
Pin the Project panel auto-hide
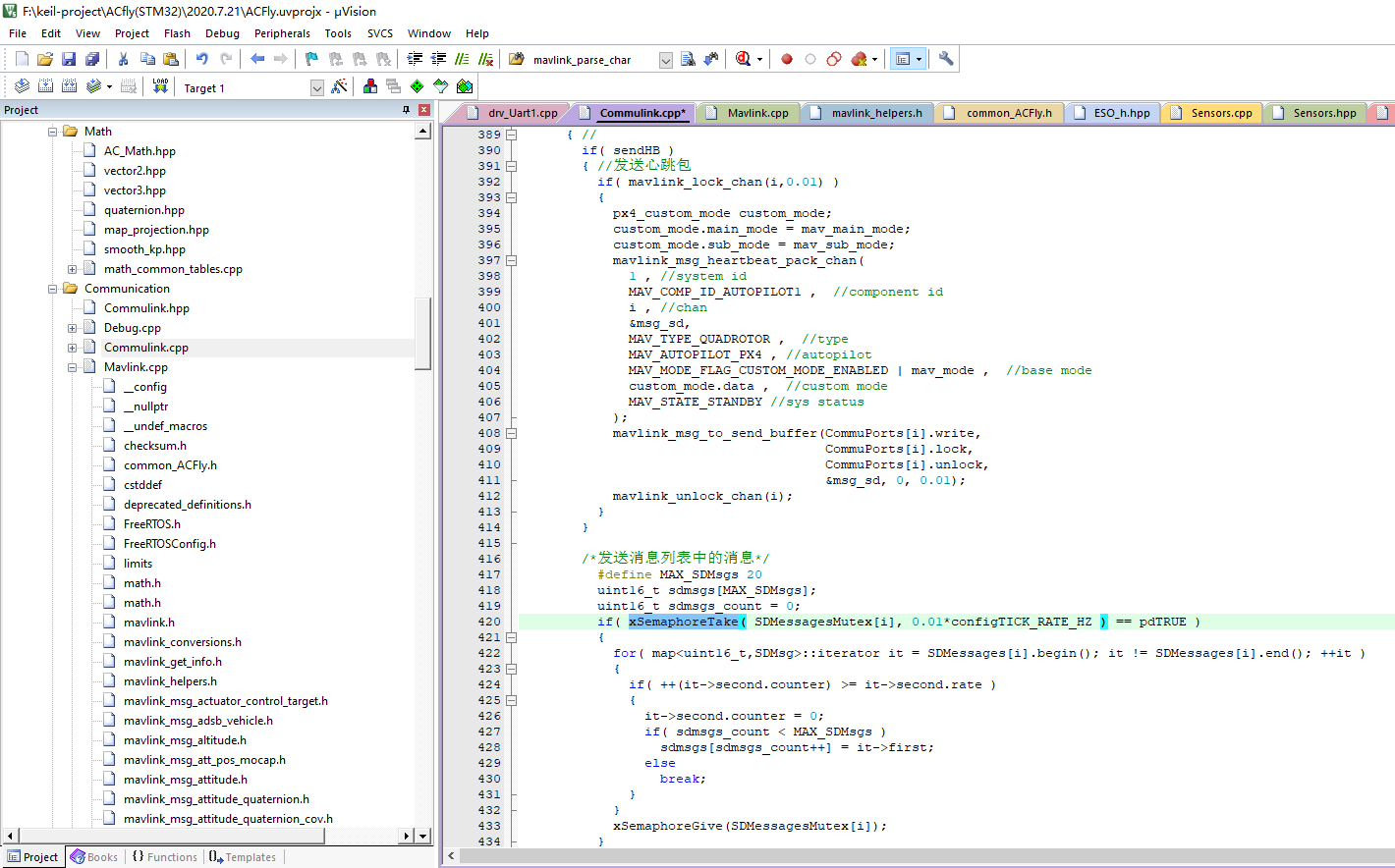point(406,110)
